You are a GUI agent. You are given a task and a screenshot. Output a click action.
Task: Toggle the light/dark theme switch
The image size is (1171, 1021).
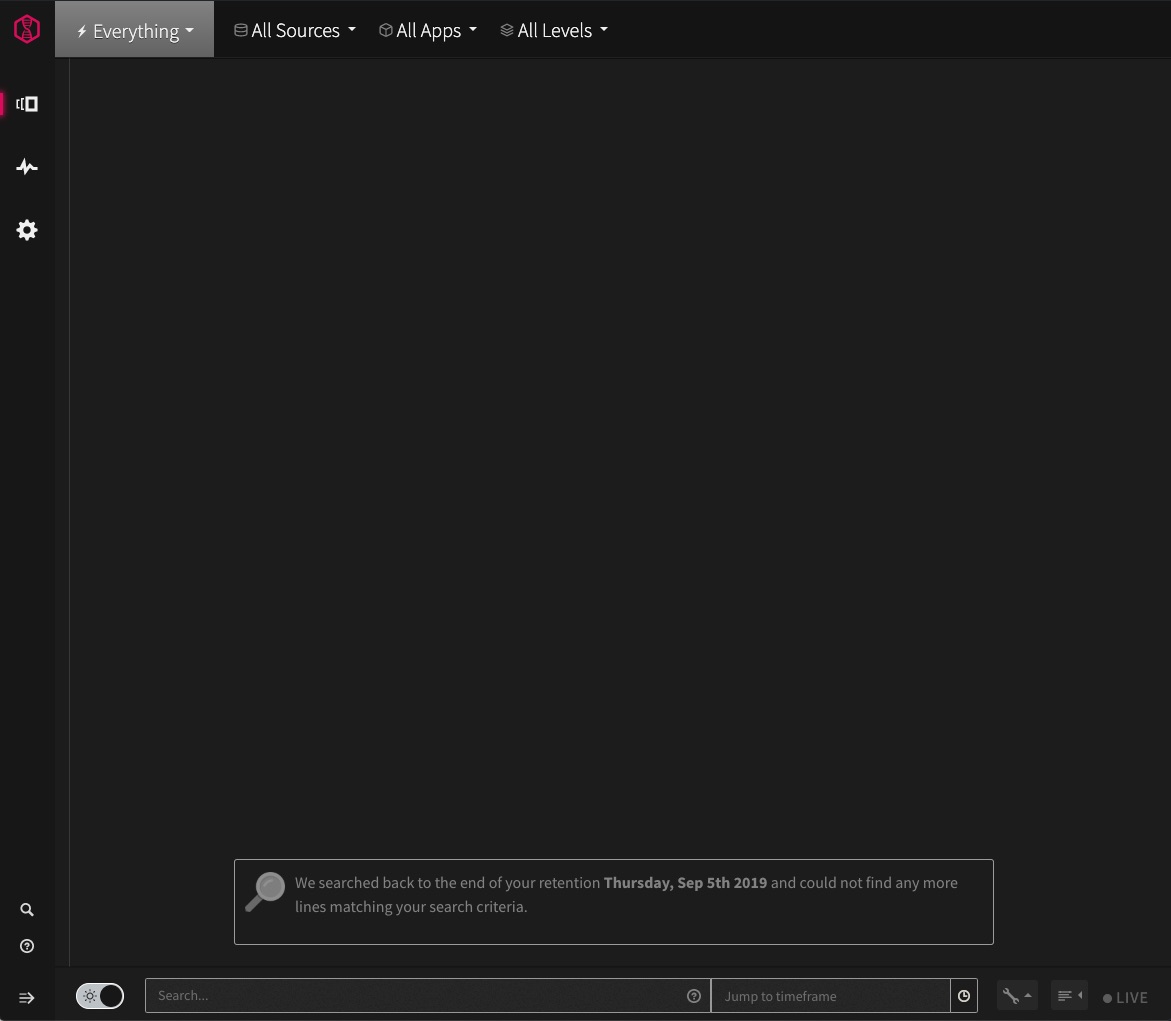pyautogui.click(x=100, y=996)
